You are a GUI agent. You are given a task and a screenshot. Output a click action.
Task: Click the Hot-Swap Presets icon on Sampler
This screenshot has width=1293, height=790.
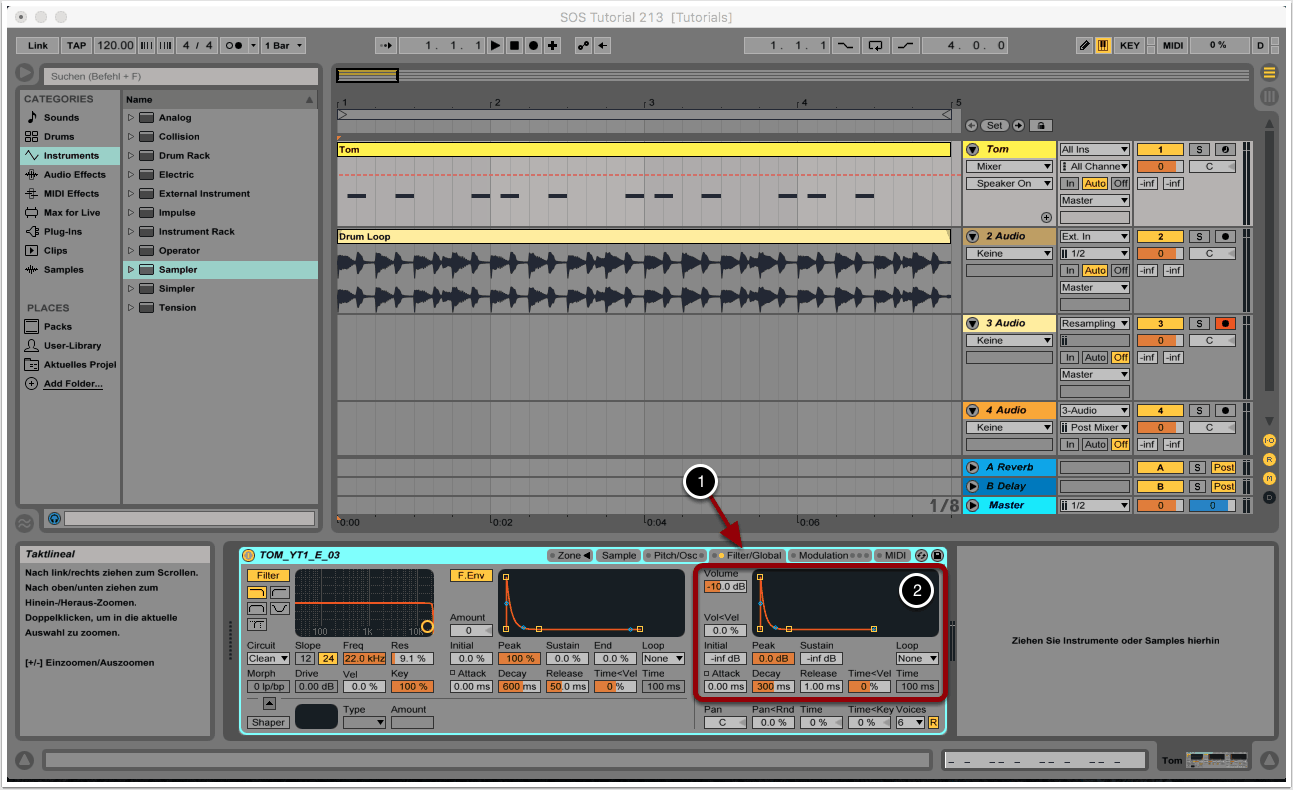(x=921, y=555)
